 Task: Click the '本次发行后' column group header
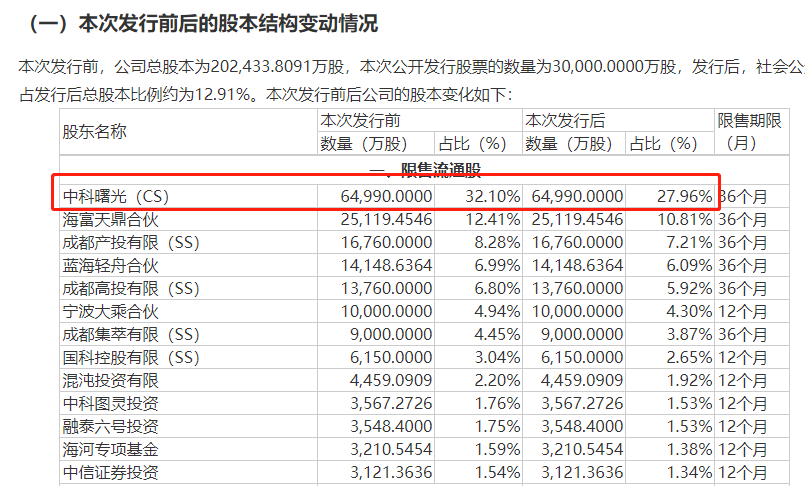tap(565, 121)
